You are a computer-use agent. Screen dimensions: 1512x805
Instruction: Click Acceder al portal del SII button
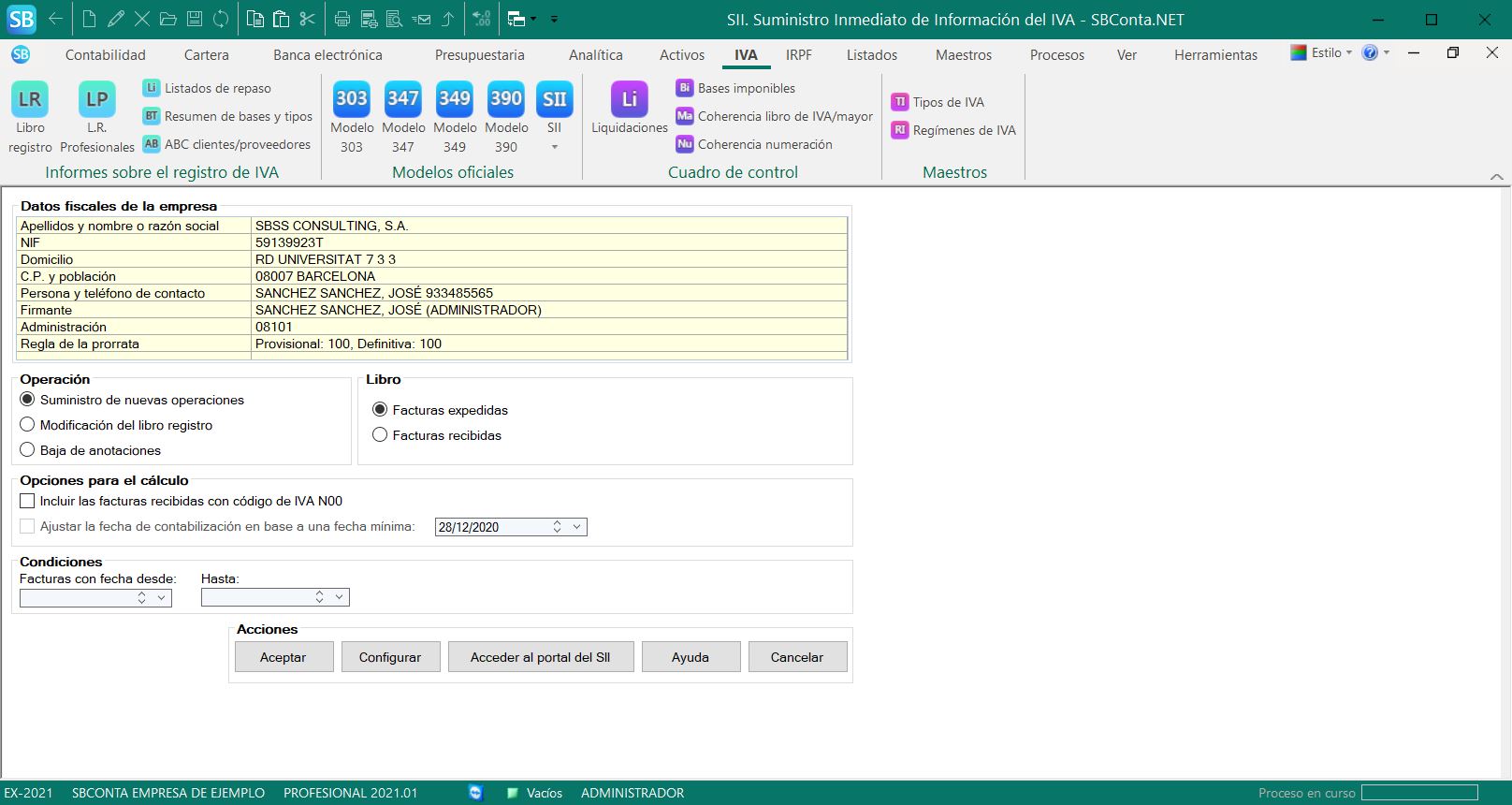pyautogui.click(x=540, y=657)
